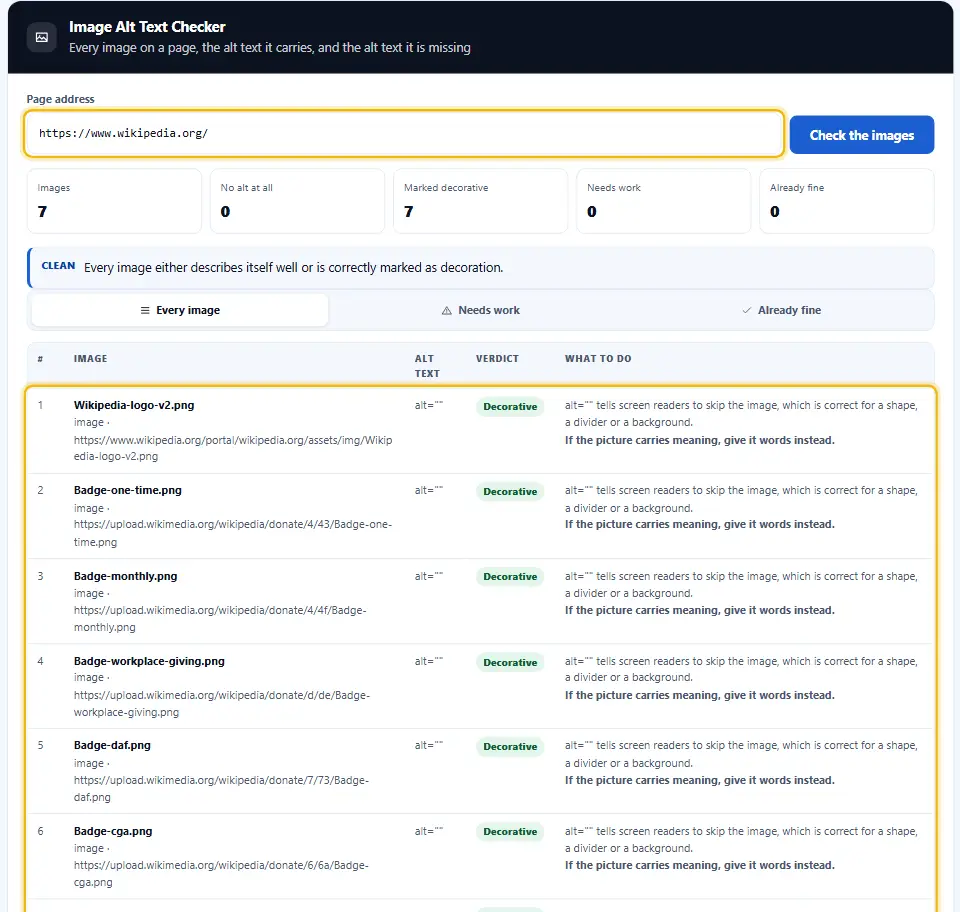The image size is (960, 912).
Task: Click the Wikipedia-logo-v2.png image URL text
Action: point(233,448)
